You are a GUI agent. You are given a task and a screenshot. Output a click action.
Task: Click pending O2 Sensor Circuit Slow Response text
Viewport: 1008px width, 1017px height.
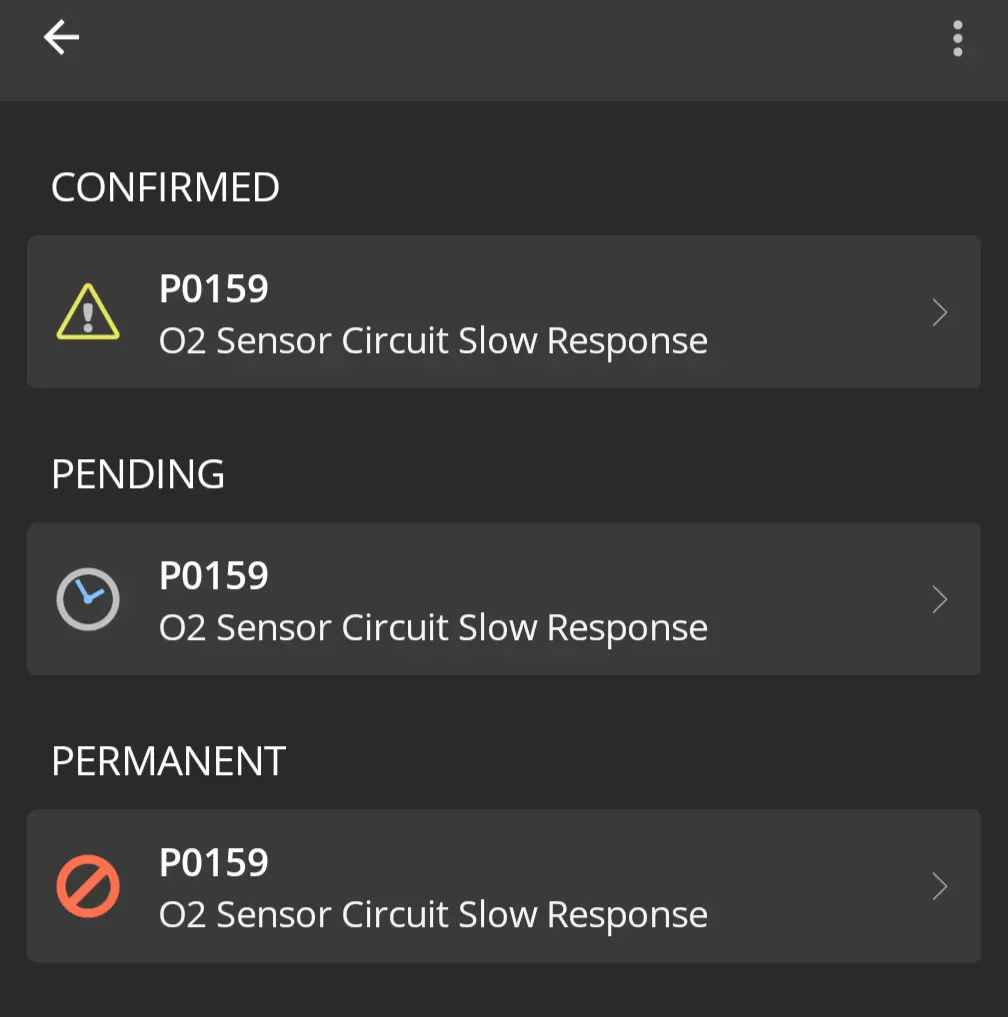433,628
